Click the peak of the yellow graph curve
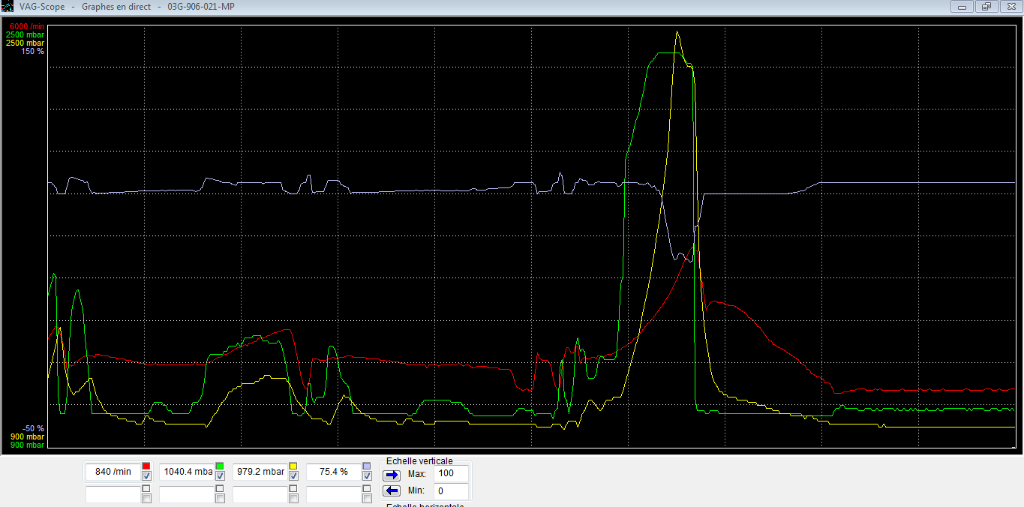The width and height of the screenshot is (1024, 507). 678,33
